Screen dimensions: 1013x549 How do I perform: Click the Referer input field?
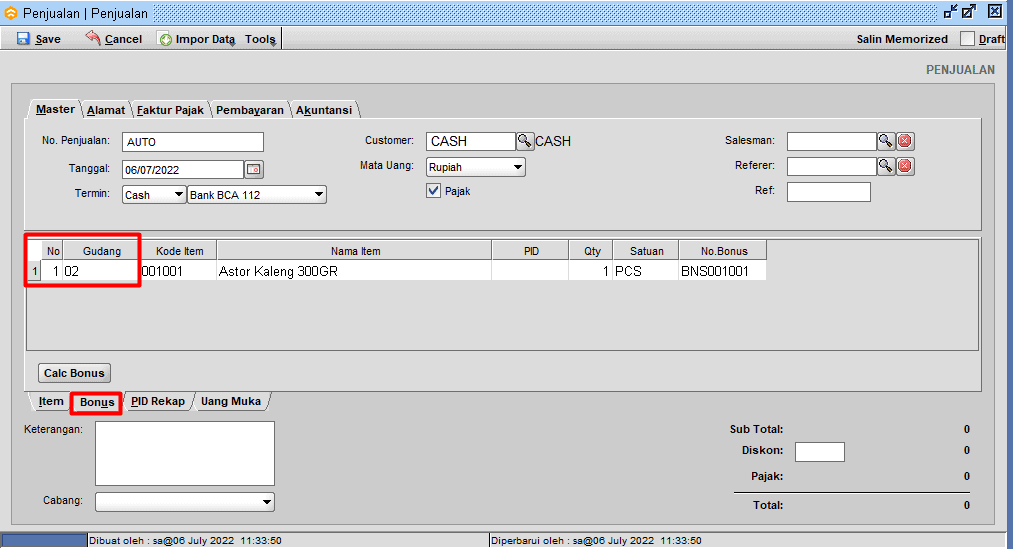[x=831, y=167]
